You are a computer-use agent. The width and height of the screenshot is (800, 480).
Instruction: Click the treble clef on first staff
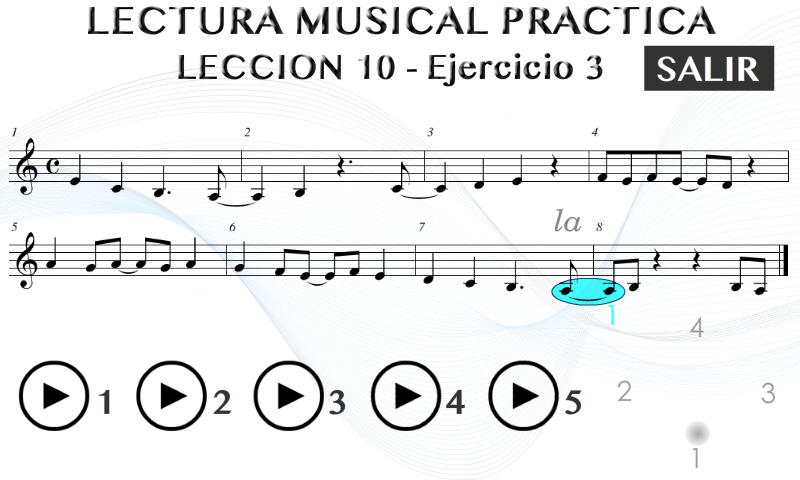tap(28, 167)
